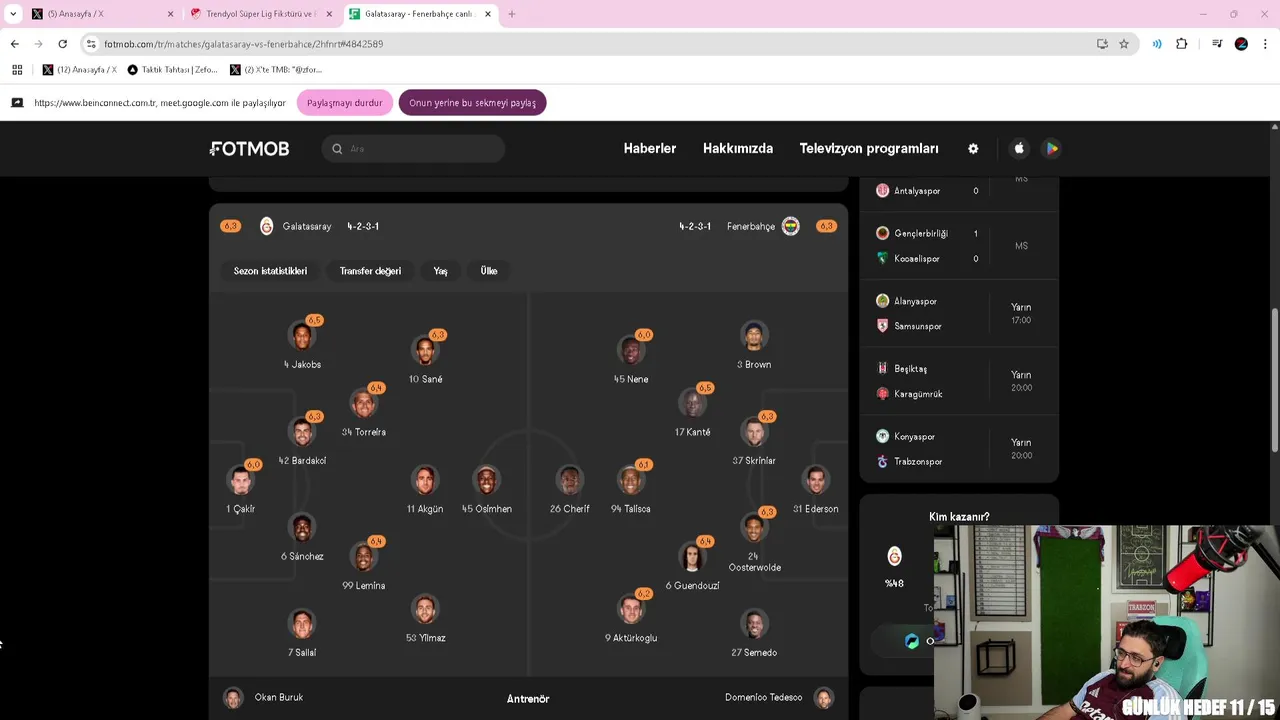Click the Paylaşmayı durdur button
The image size is (1280, 720).
click(344, 103)
